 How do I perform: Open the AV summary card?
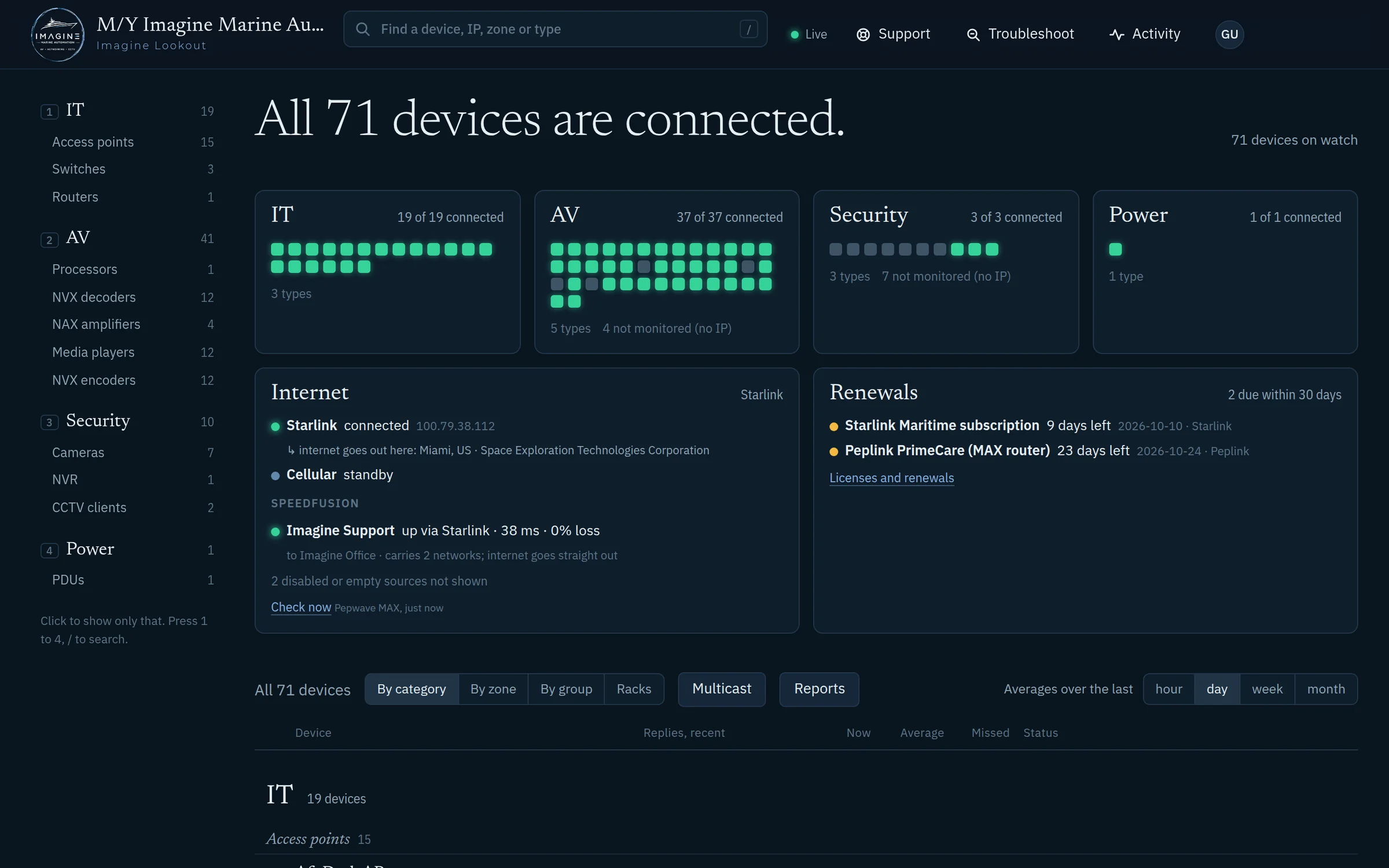[666, 272]
